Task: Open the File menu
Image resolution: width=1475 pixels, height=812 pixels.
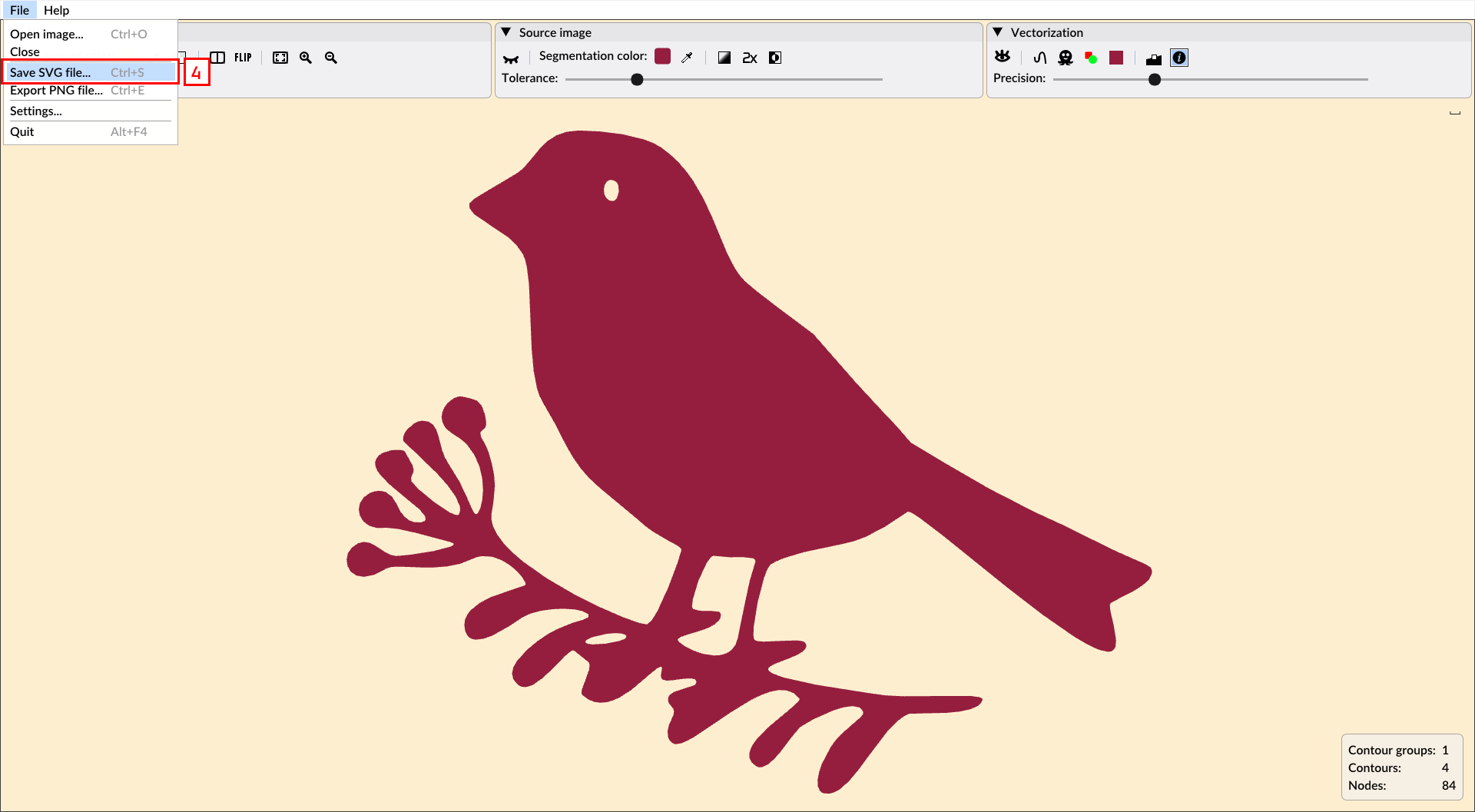Action: (19, 10)
